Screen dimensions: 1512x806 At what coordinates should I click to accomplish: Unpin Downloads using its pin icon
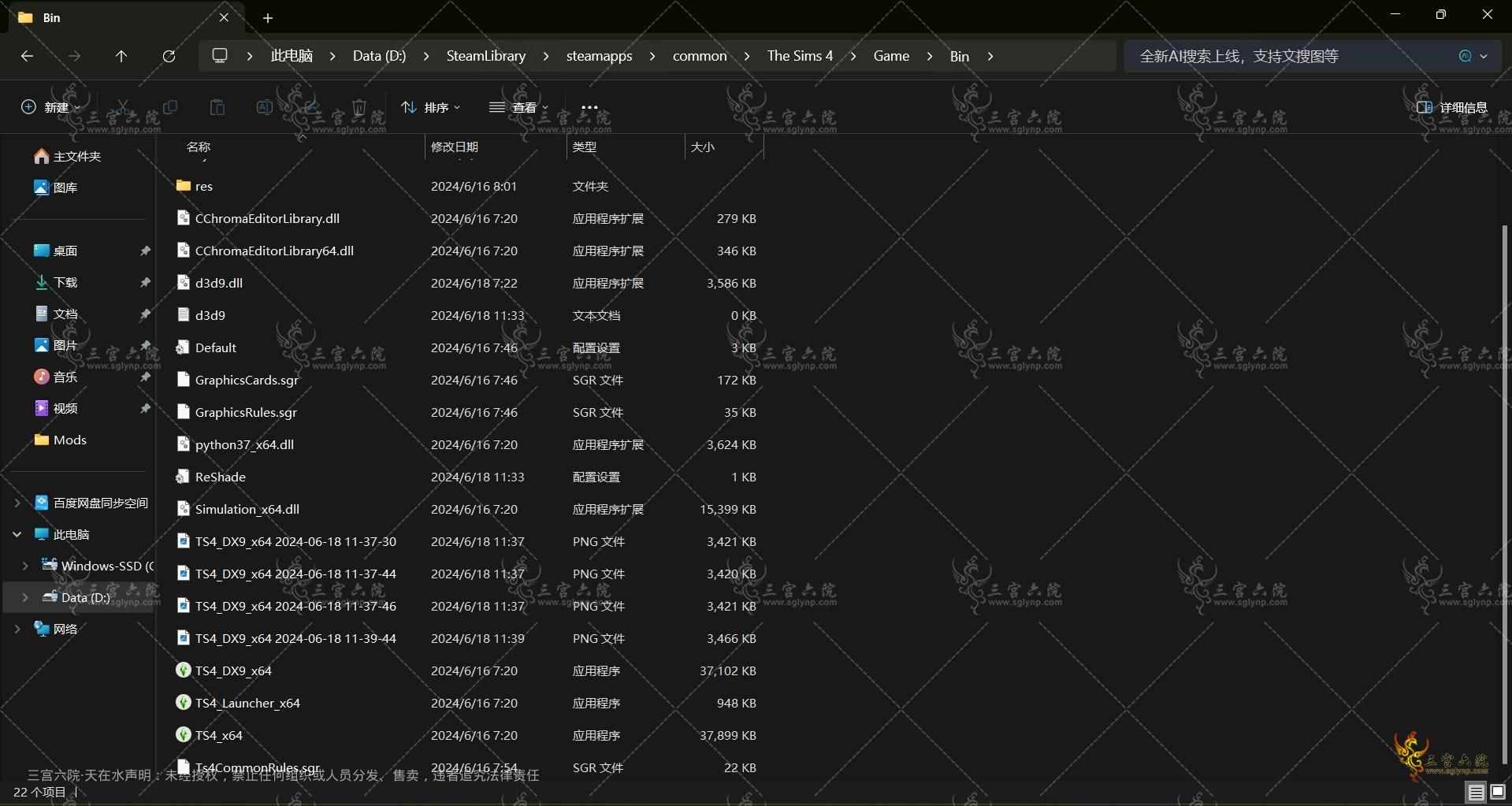(145, 282)
